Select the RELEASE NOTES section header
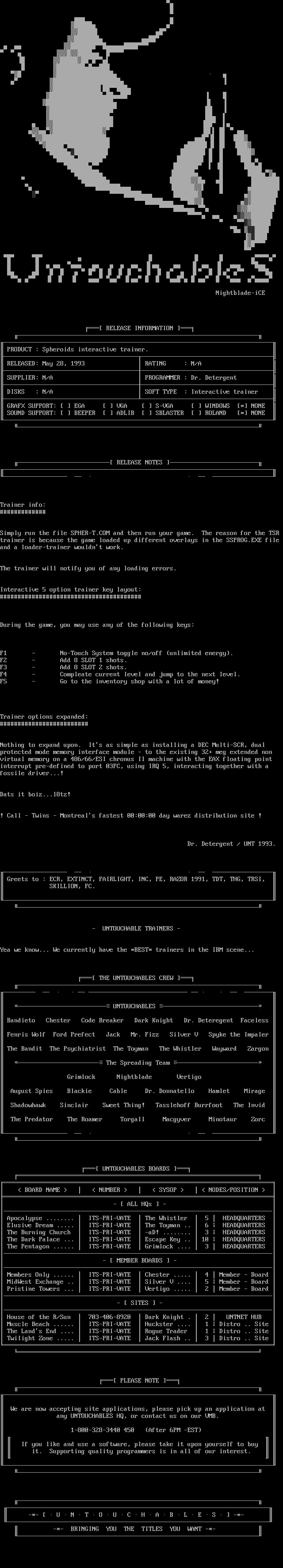283x1568 pixels. tap(140, 462)
